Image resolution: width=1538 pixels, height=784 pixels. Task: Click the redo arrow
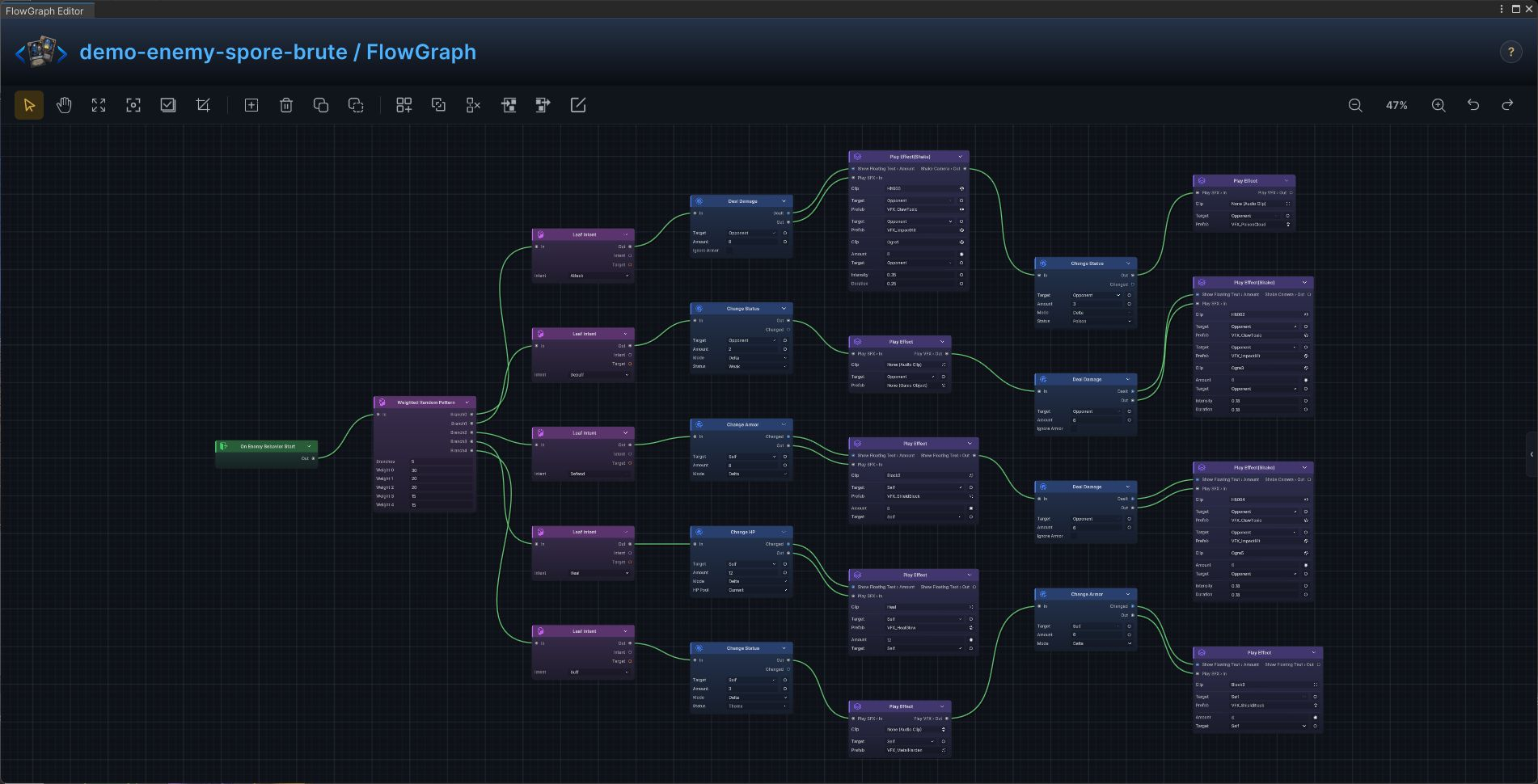tap(1508, 105)
